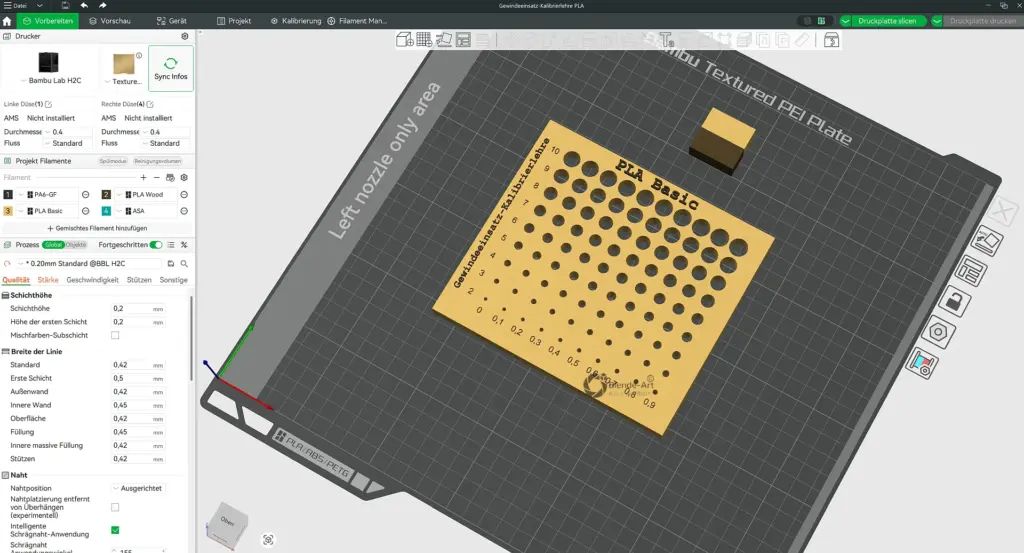Viewport: 1024px width, 553px height.
Task: Open the settings list icon beside Fortgeschritten
Action: coord(170,245)
